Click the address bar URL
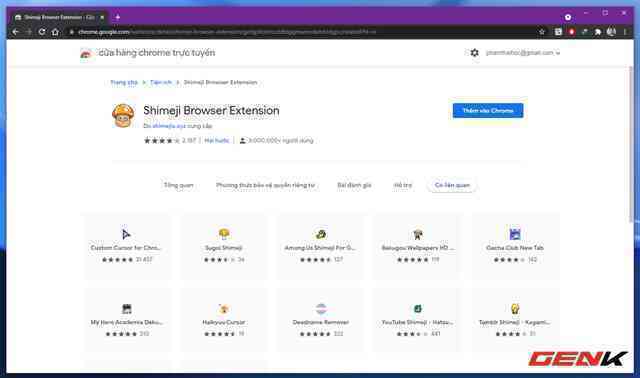640x378 pixels. pos(227,31)
